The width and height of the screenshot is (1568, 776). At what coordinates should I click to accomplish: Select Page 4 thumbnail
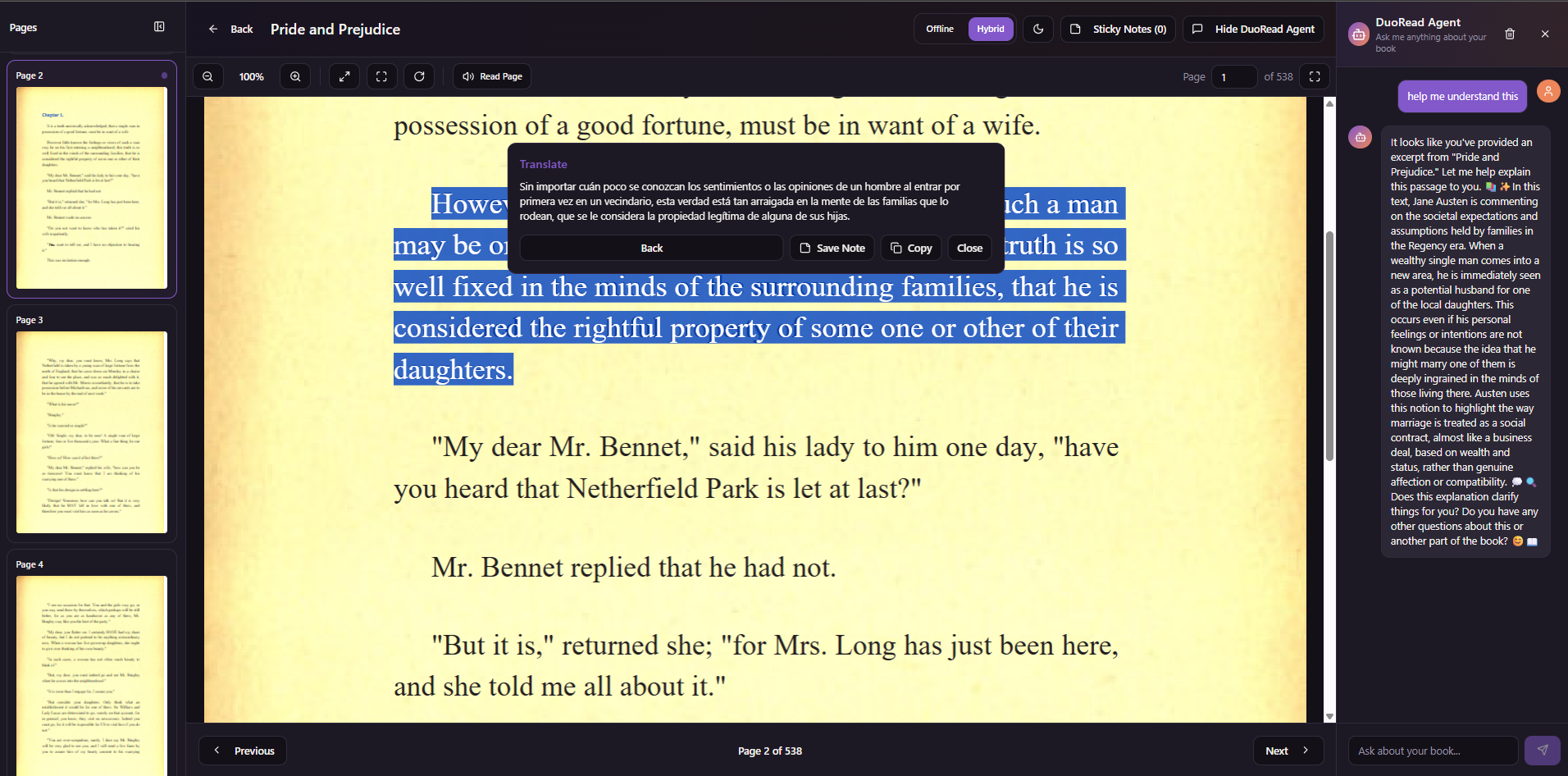(x=92, y=663)
